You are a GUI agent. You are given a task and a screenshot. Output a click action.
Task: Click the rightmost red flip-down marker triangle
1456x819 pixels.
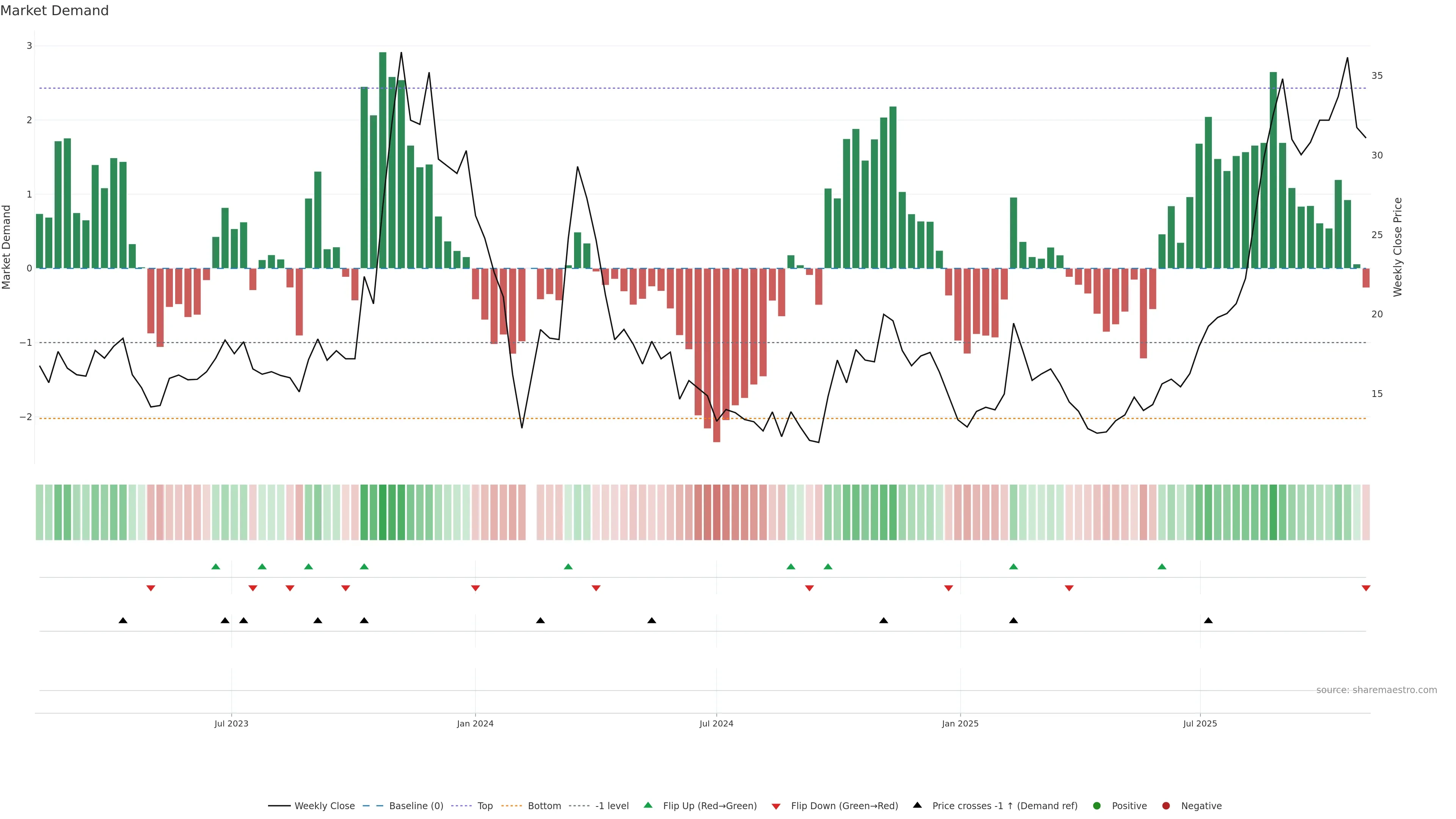click(1365, 588)
